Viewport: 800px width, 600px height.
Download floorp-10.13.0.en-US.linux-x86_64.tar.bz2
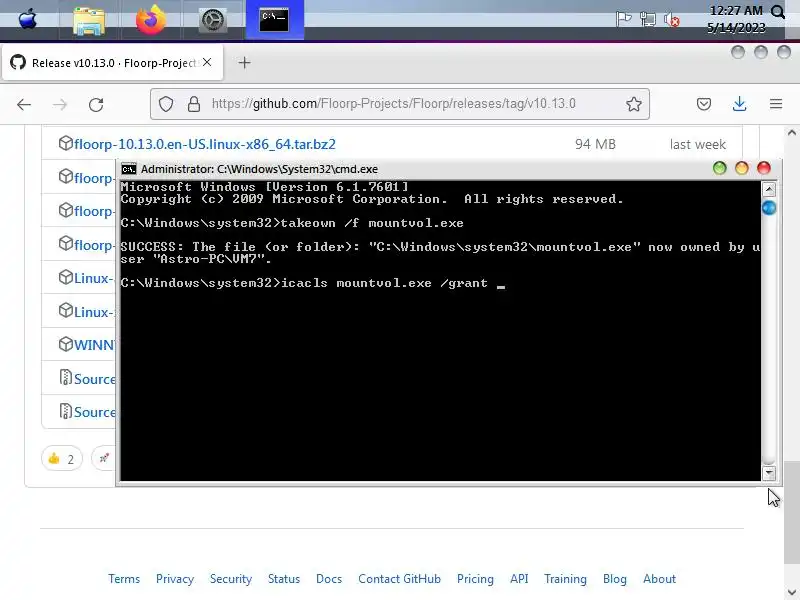pos(205,144)
